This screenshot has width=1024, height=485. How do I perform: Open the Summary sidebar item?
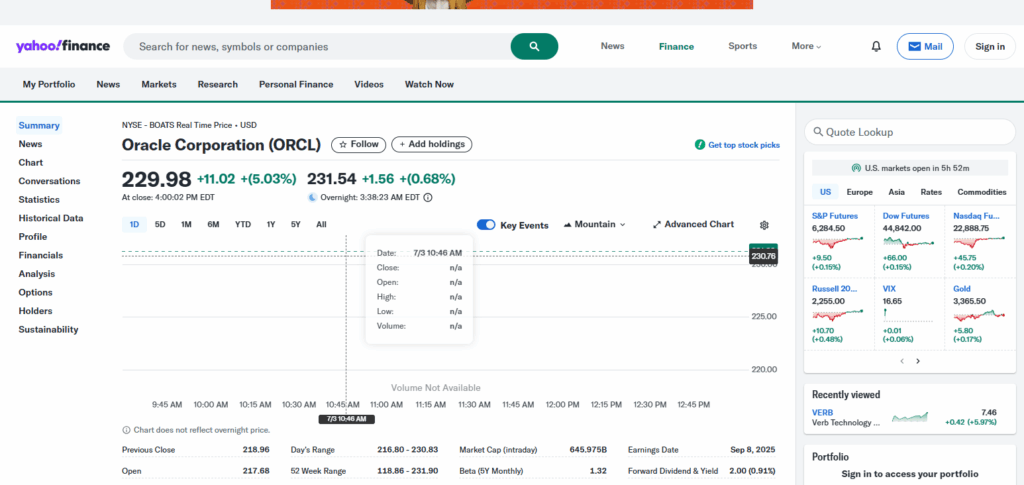click(x=39, y=125)
